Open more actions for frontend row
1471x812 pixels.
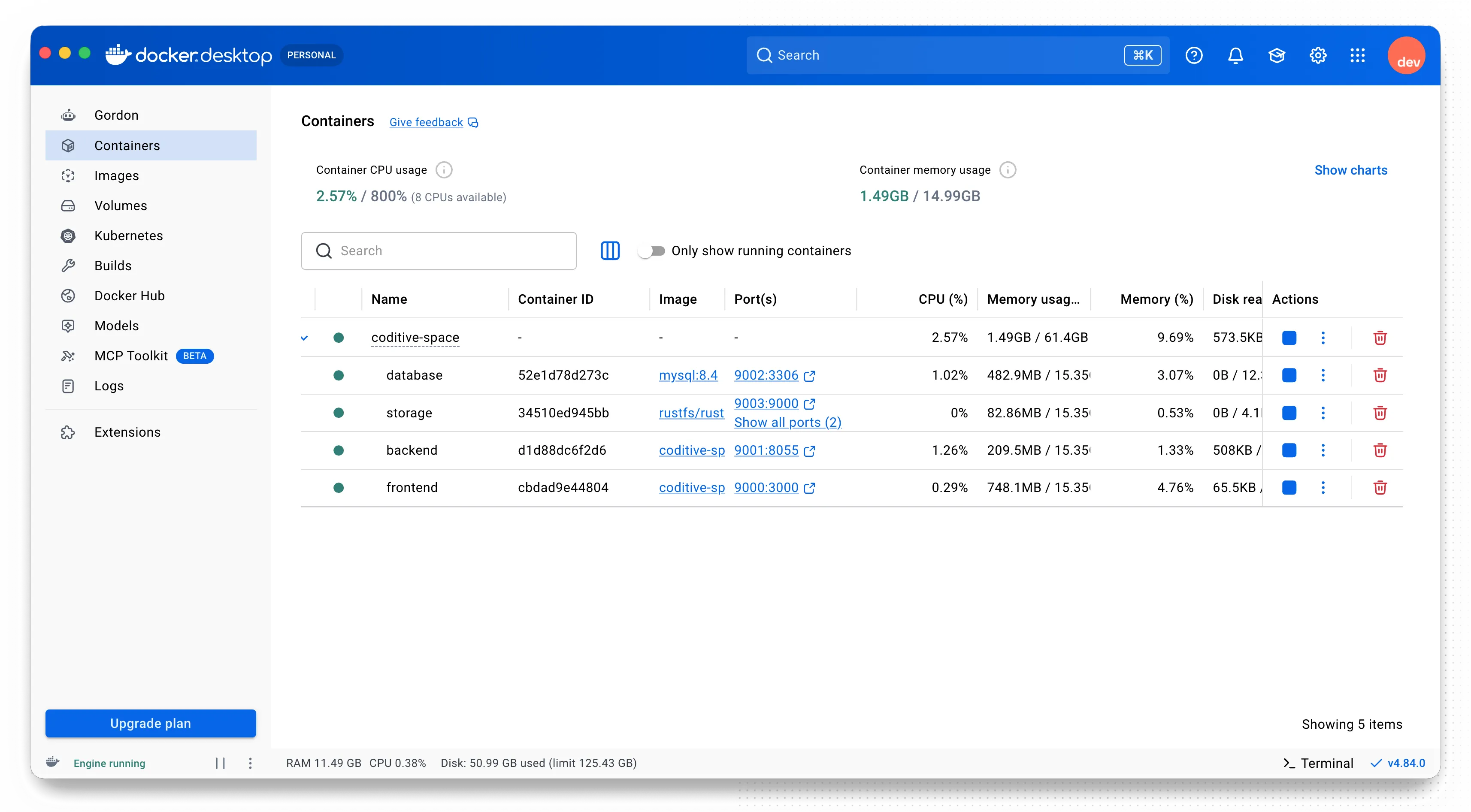[x=1323, y=487]
